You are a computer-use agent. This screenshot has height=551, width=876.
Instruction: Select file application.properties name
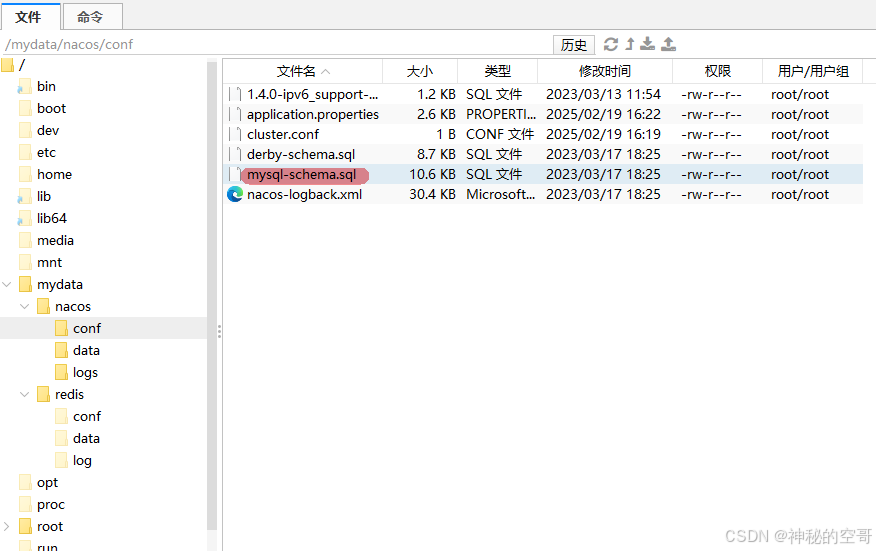click(x=313, y=115)
